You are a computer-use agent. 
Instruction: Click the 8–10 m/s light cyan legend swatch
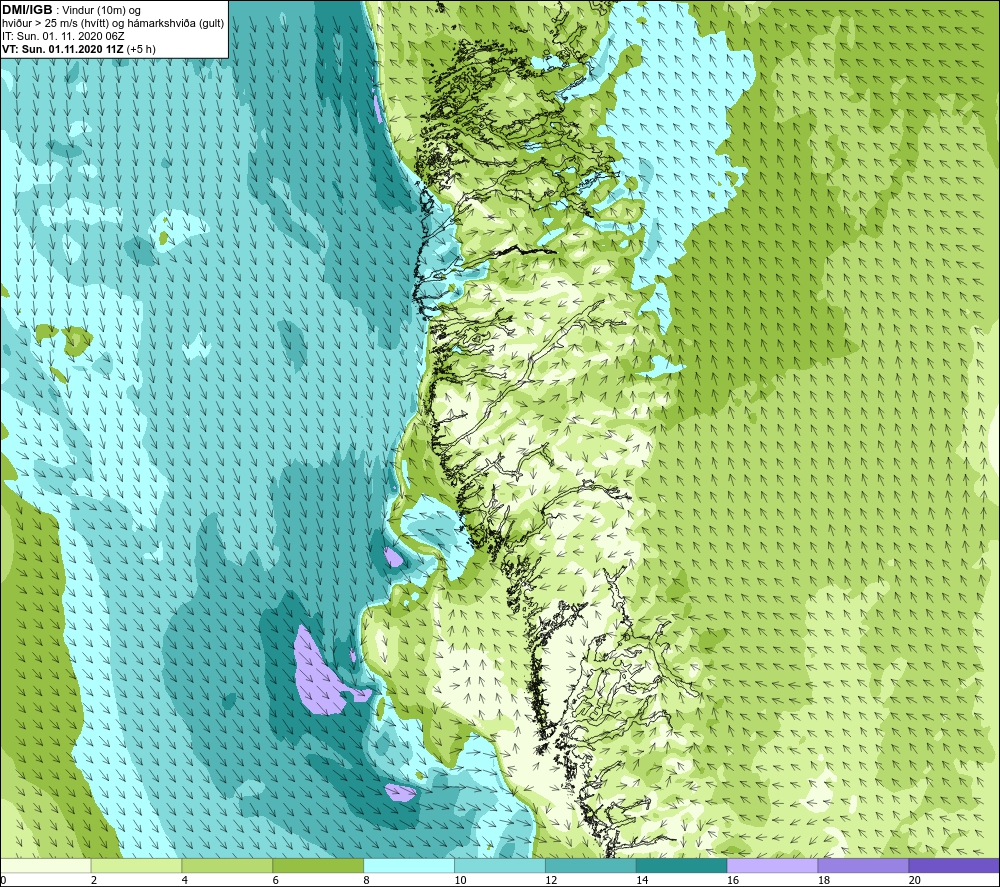tap(409, 865)
